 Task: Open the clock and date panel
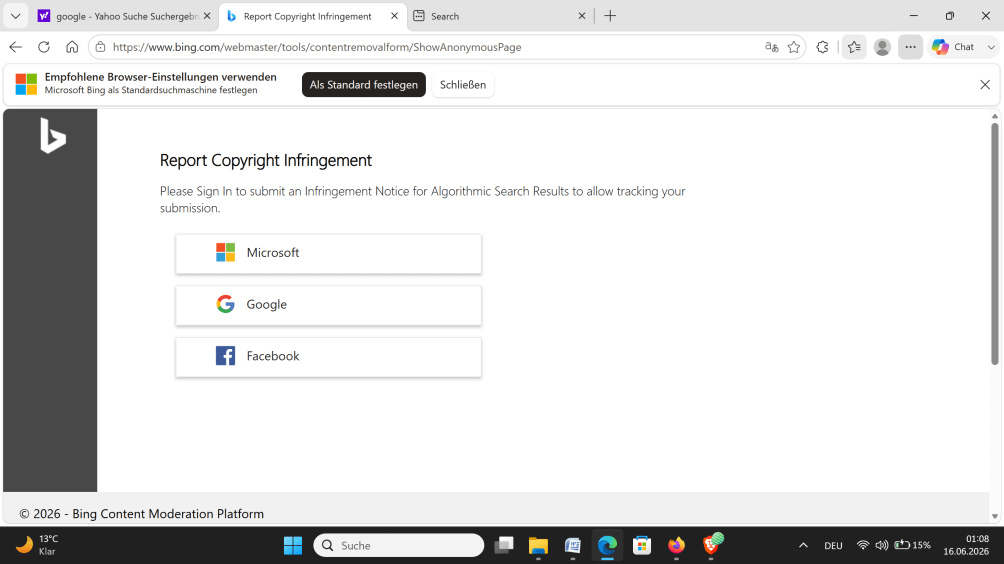(x=966, y=545)
